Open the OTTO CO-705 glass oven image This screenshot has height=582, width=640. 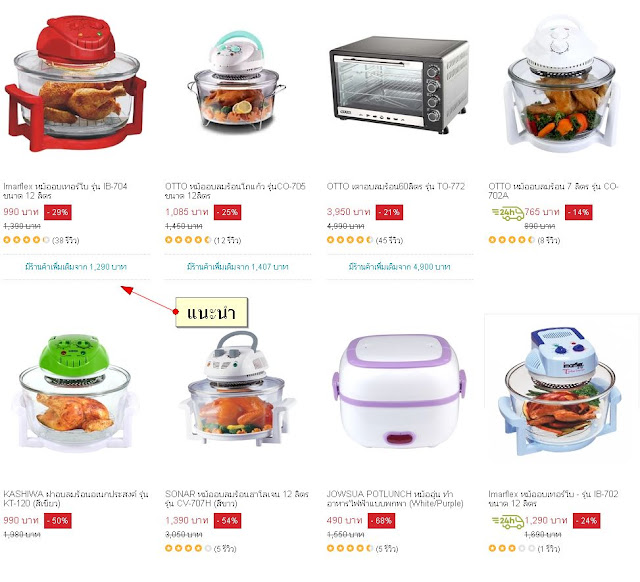(237, 82)
